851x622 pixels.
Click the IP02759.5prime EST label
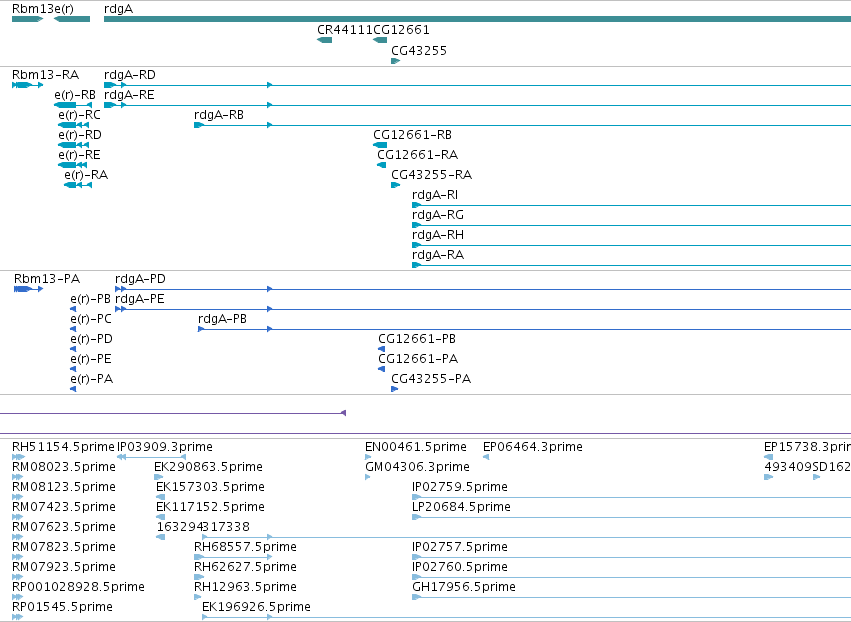pos(460,487)
